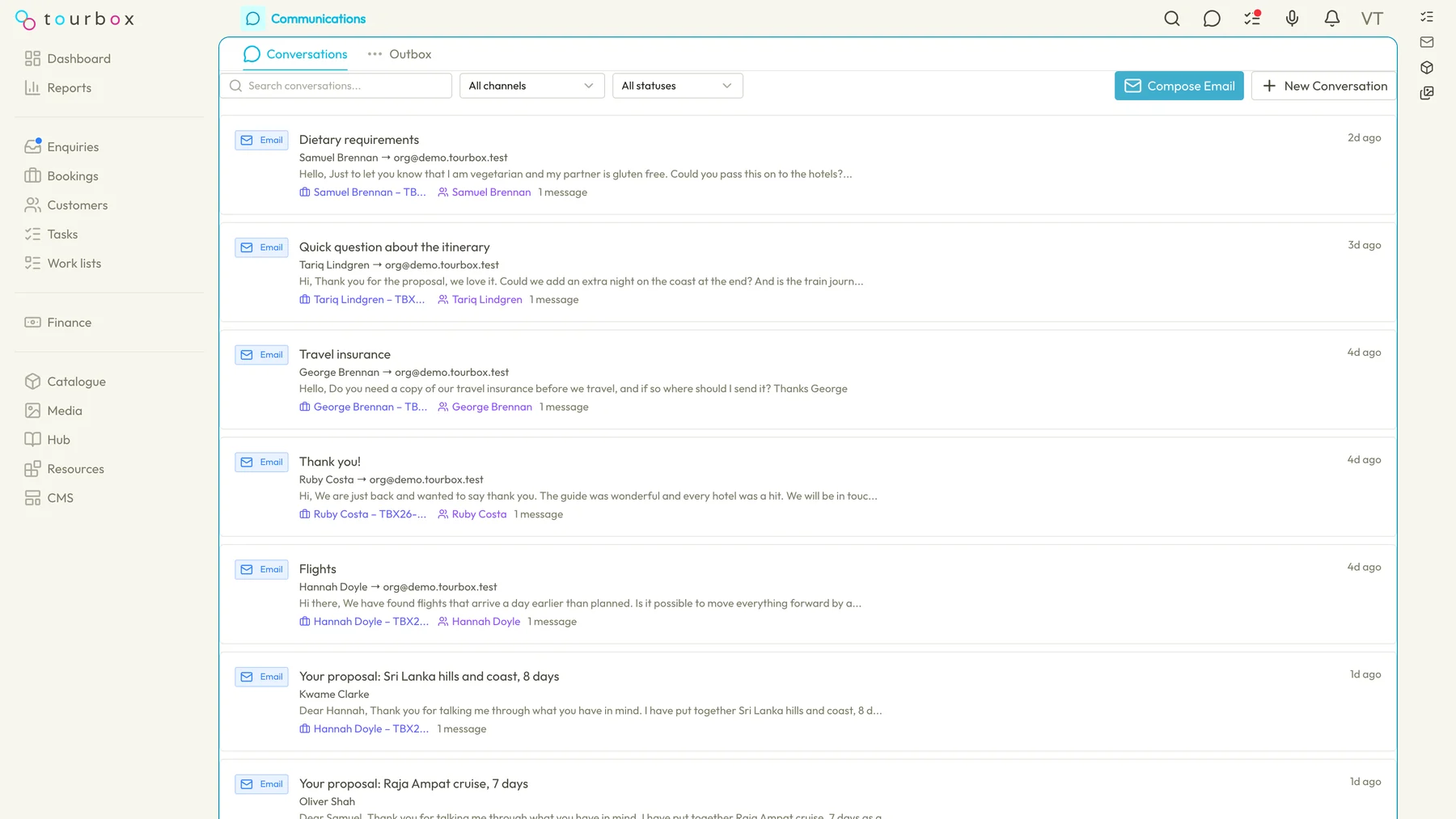Click the "3d ago" timestamp
This screenshot has height=819, width=1456.
tap(1364, 245)
